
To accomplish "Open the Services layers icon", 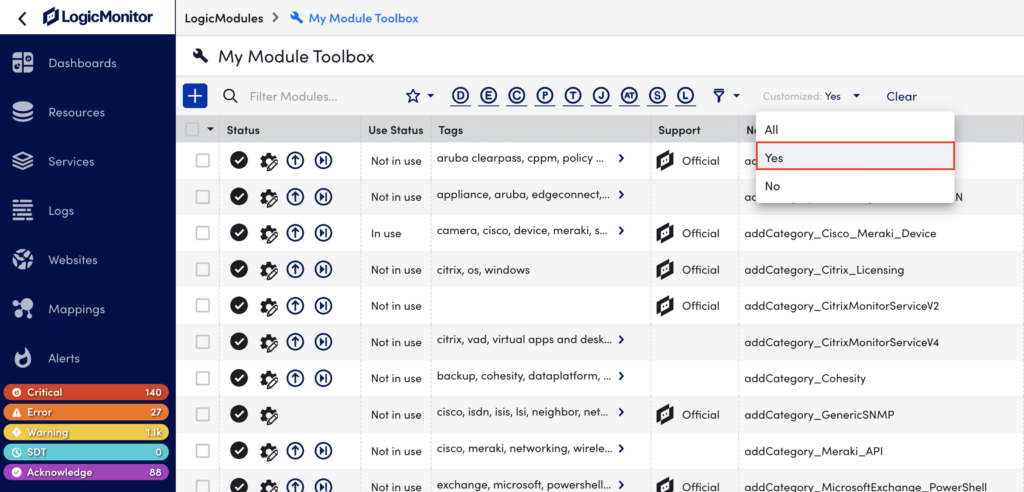I will [23, 161].
